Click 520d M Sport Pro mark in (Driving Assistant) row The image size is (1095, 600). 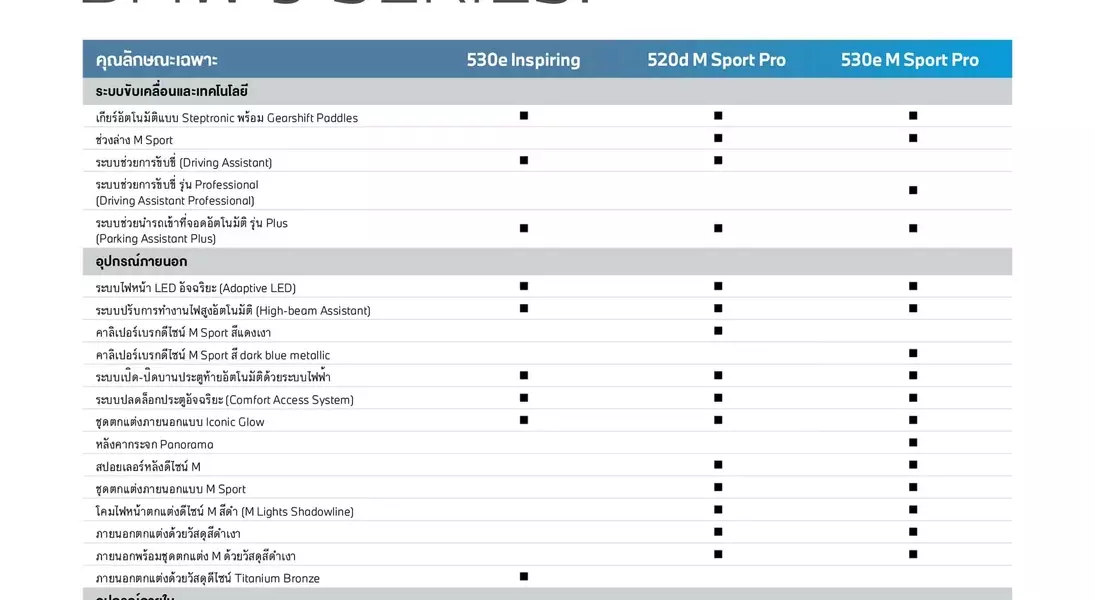(718, 161)
